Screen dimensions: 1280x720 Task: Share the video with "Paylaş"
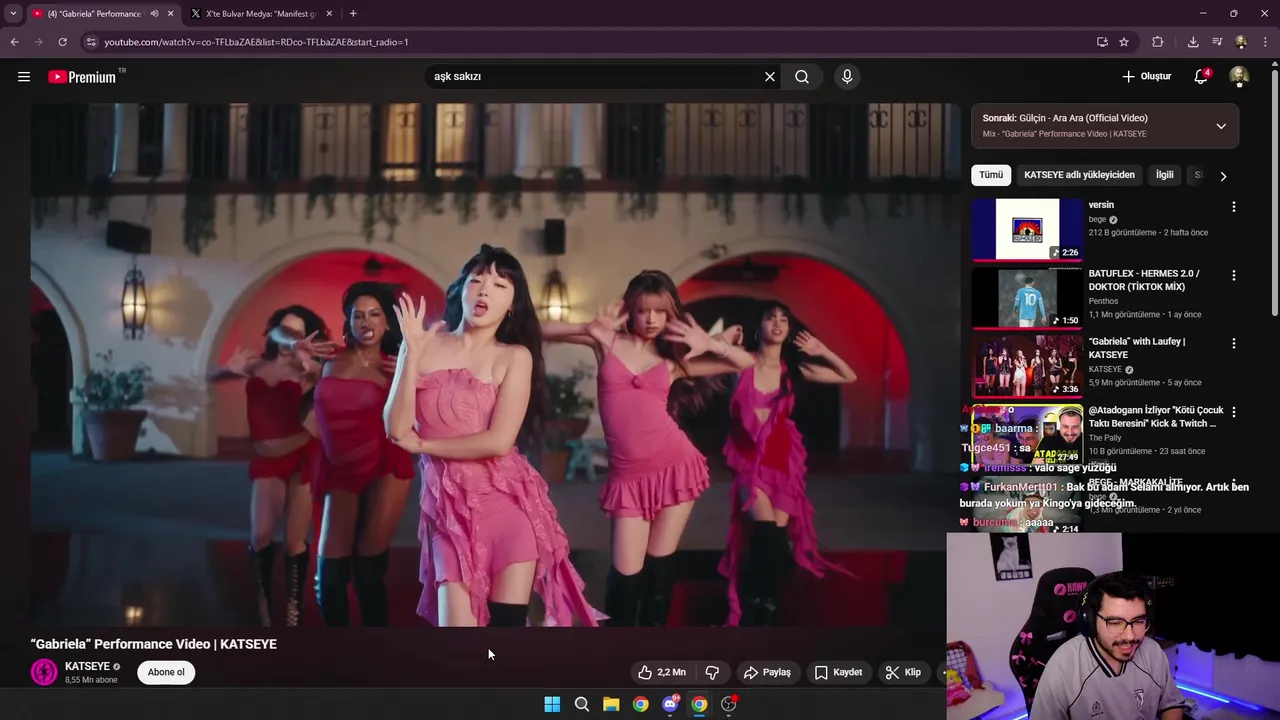767,672
